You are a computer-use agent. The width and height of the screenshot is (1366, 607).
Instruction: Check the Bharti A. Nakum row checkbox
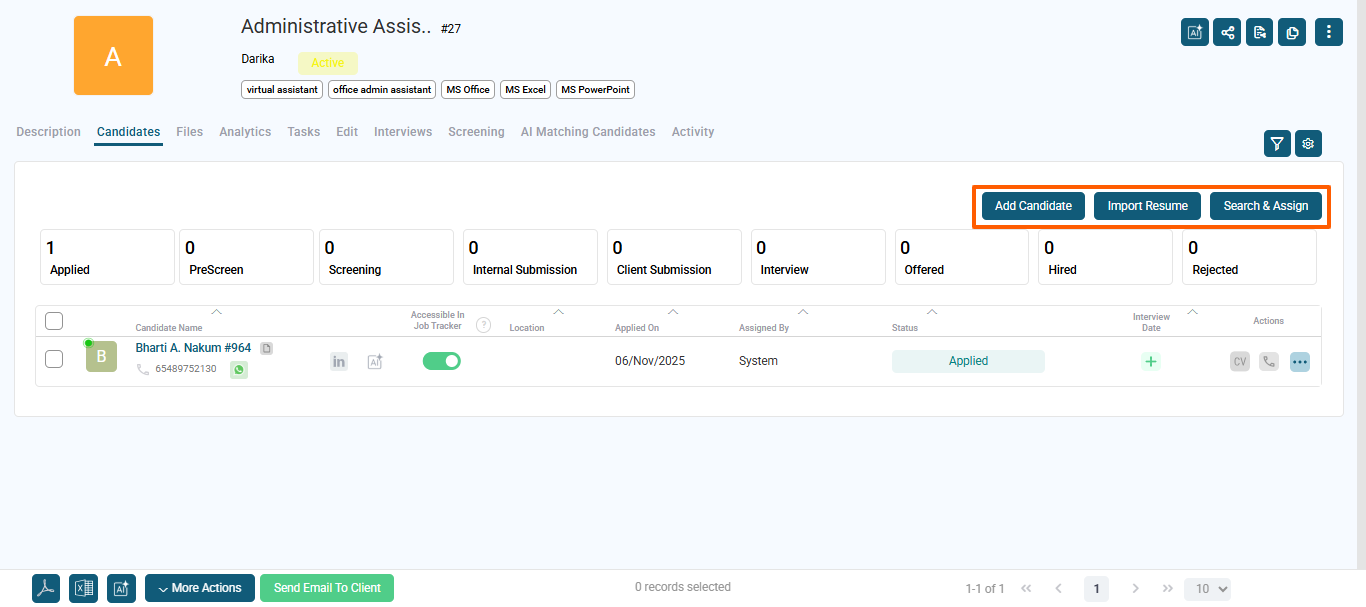pyautogui.click(x=54, y=359)
